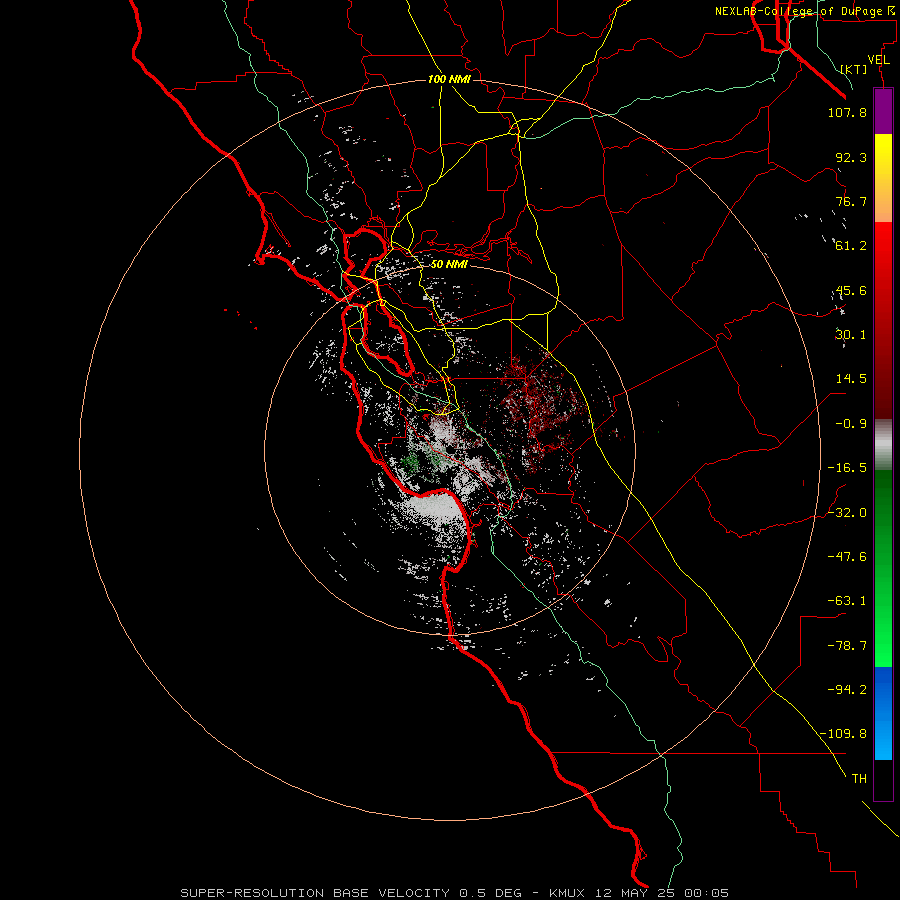Select the 14.5 scale value
The height and width of the screenshot is (900, 900).
pyautogui.click(x=851, y=379)
